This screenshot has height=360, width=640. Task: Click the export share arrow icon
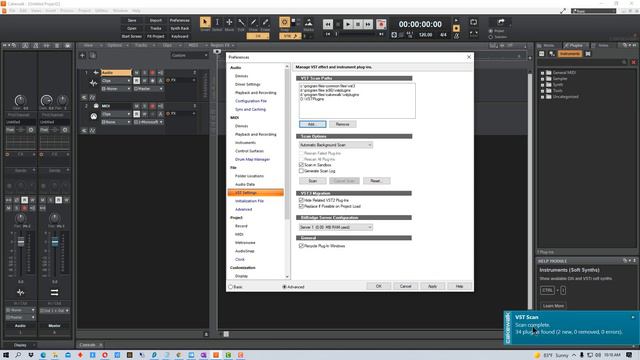pos(501,22)
